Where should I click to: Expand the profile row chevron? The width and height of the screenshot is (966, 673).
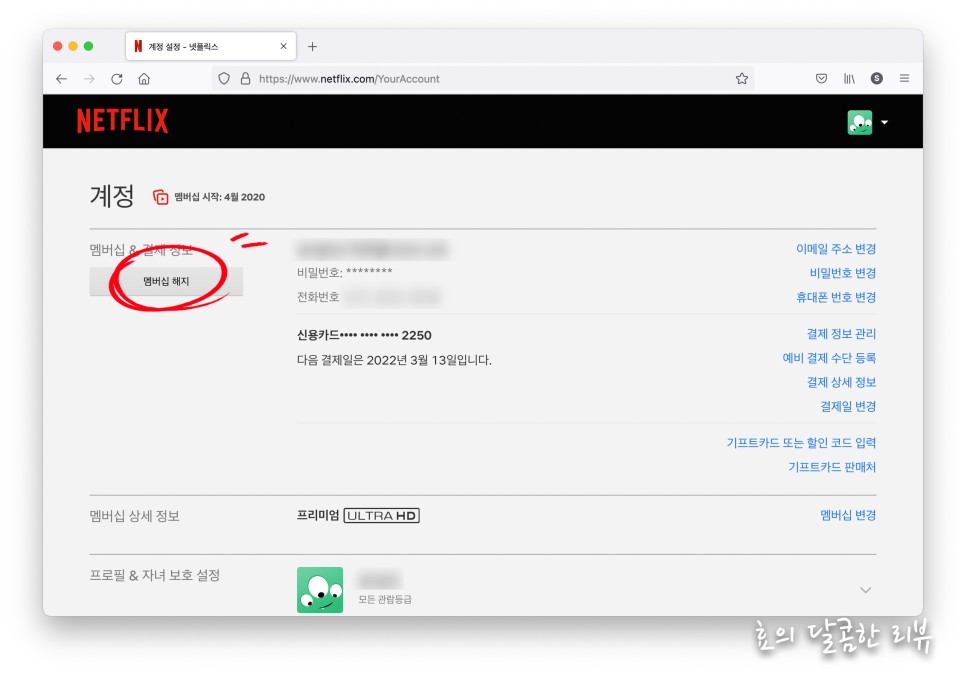pos(866,590)
